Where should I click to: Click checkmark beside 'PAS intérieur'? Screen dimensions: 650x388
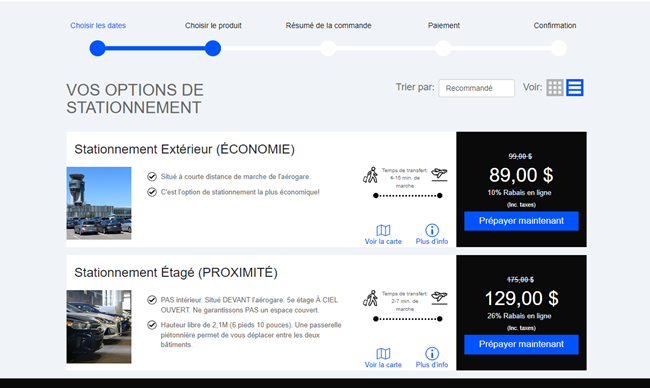152,300
